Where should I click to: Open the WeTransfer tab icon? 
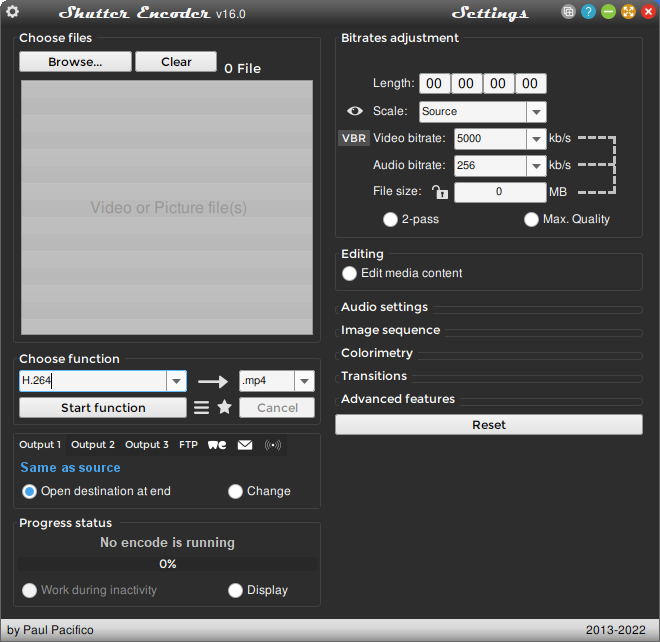(217, 445)
